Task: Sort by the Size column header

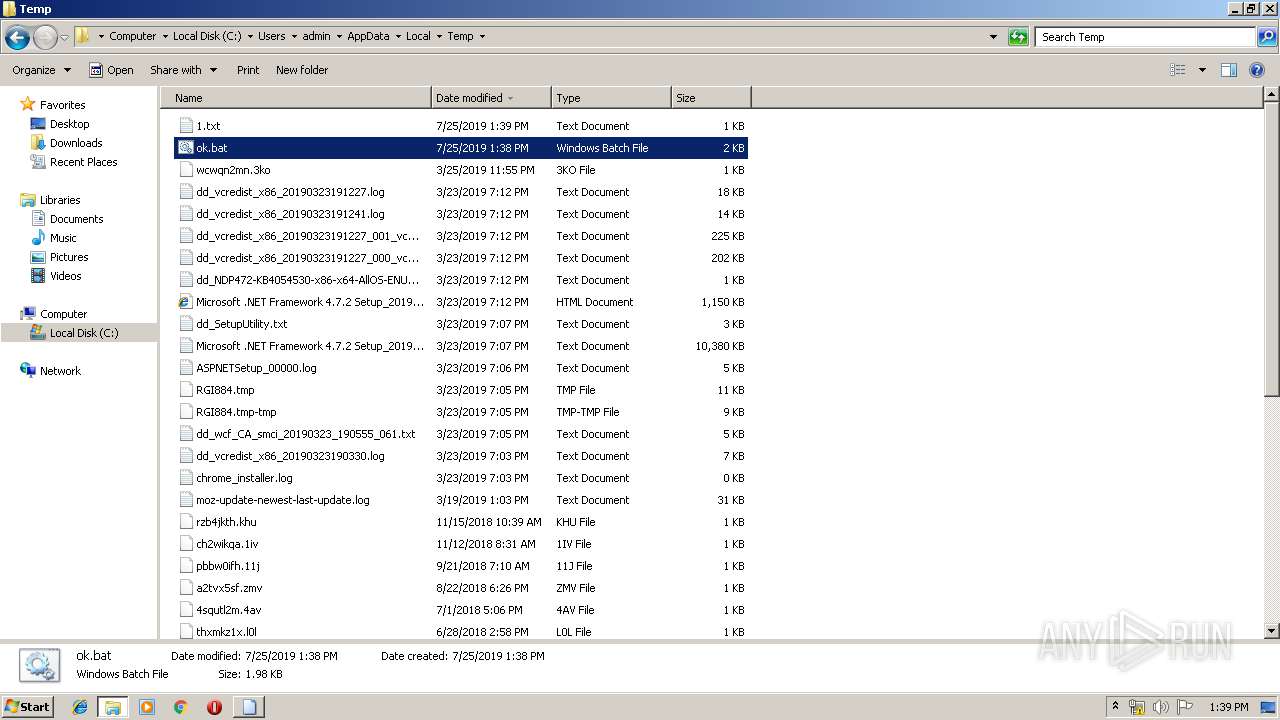Action: 711,98
